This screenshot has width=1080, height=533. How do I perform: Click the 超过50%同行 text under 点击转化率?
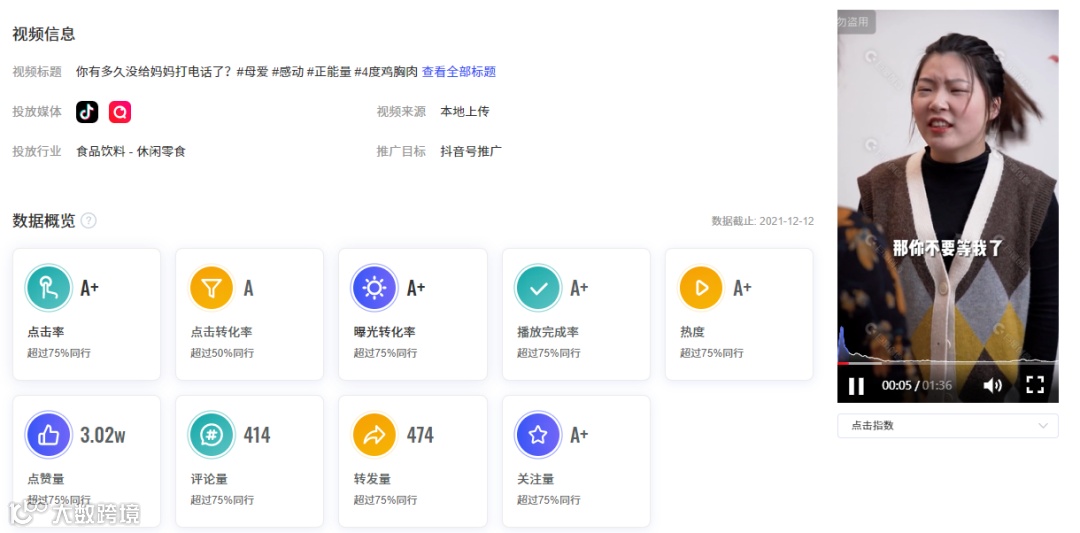222,353
